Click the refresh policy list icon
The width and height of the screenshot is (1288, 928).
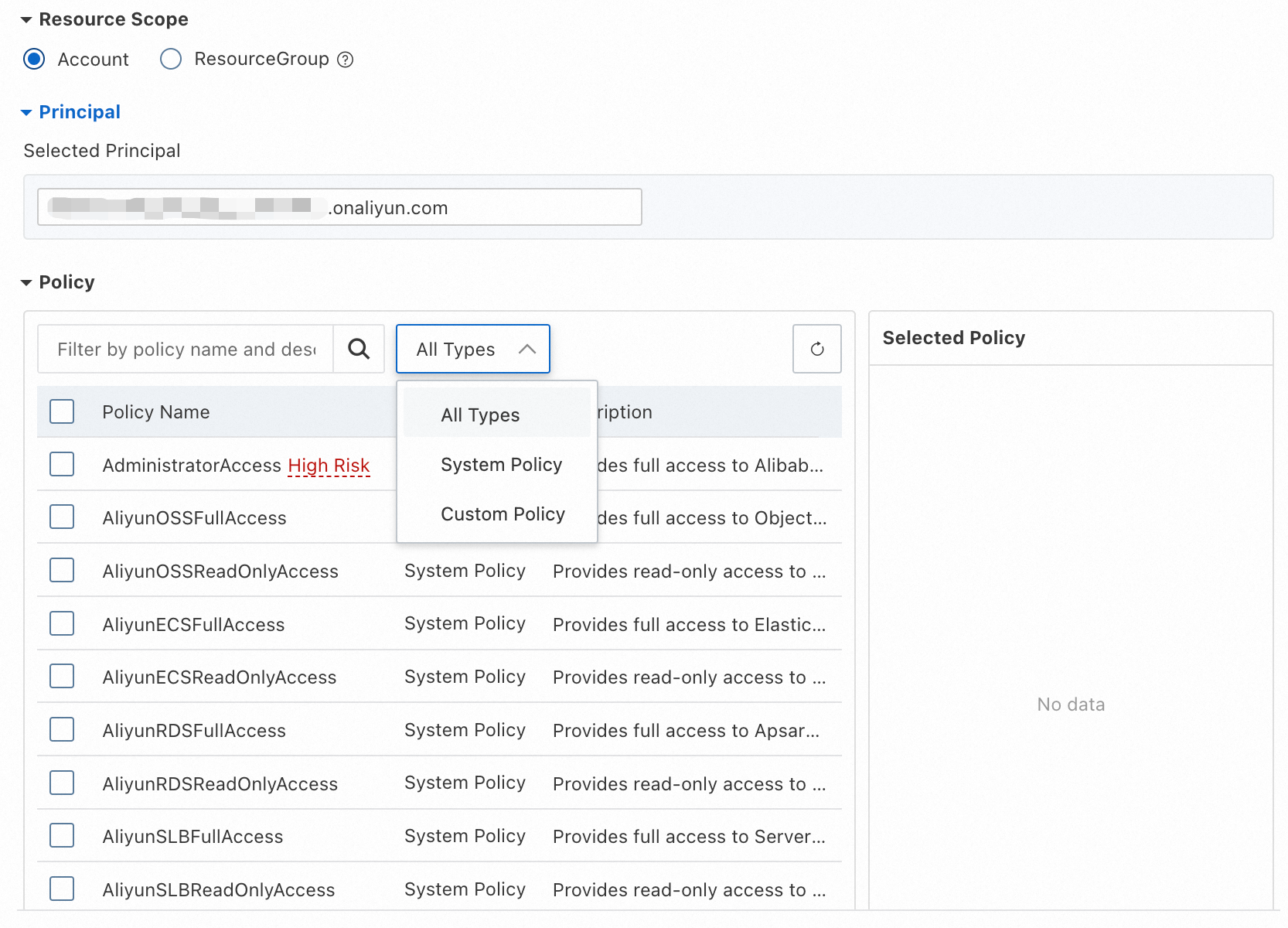(x=817, y=349)
